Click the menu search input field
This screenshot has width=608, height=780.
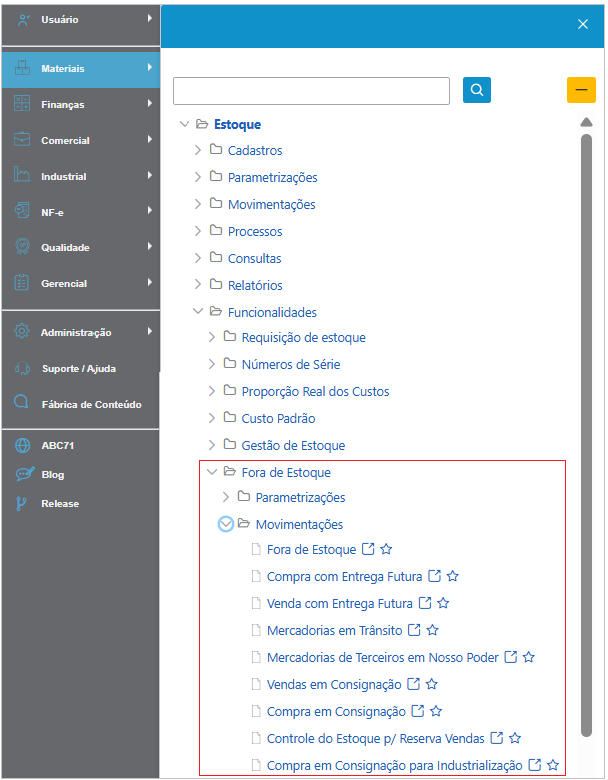click(x=311, y=90)
